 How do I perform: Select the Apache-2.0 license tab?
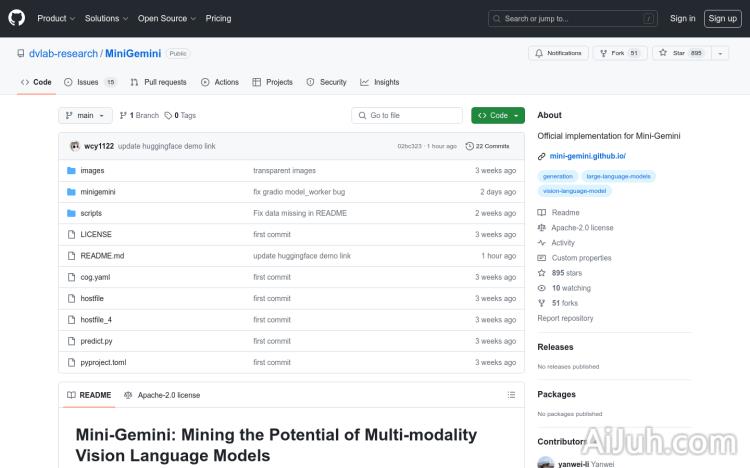tap(162, 395)
